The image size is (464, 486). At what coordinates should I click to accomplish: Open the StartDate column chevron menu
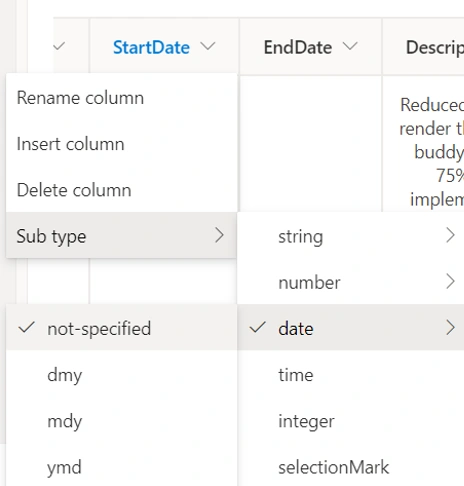[208, 46]
